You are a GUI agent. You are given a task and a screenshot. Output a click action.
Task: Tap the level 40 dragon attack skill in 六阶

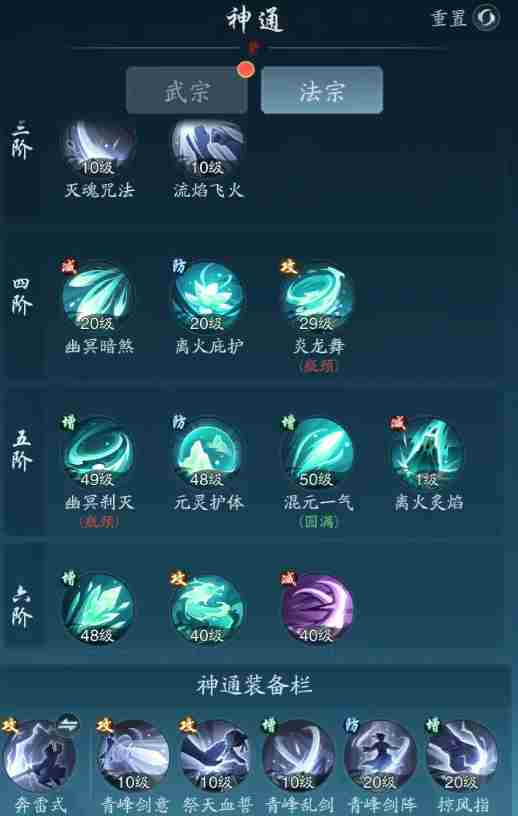208,610
